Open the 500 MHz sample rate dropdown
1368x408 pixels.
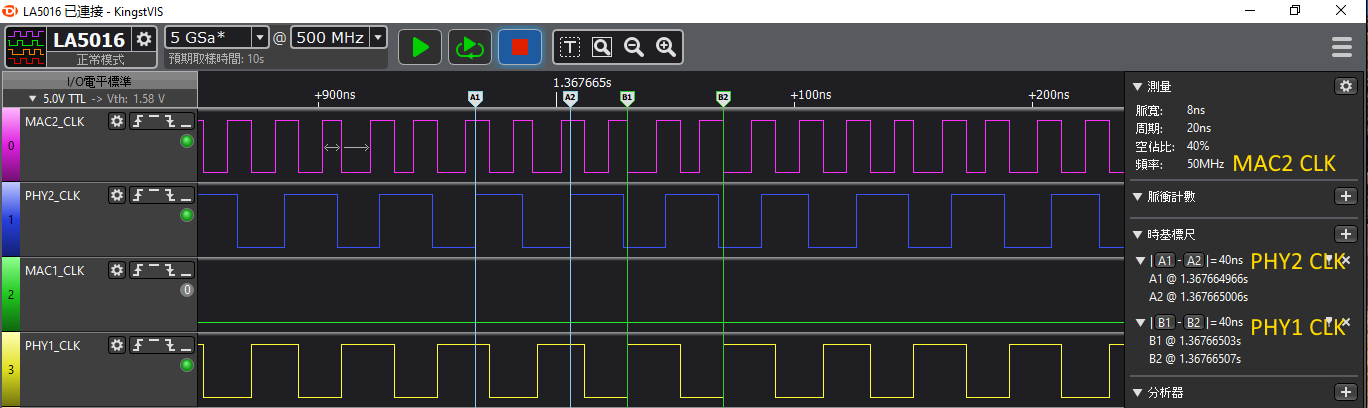tap(377, 37)
